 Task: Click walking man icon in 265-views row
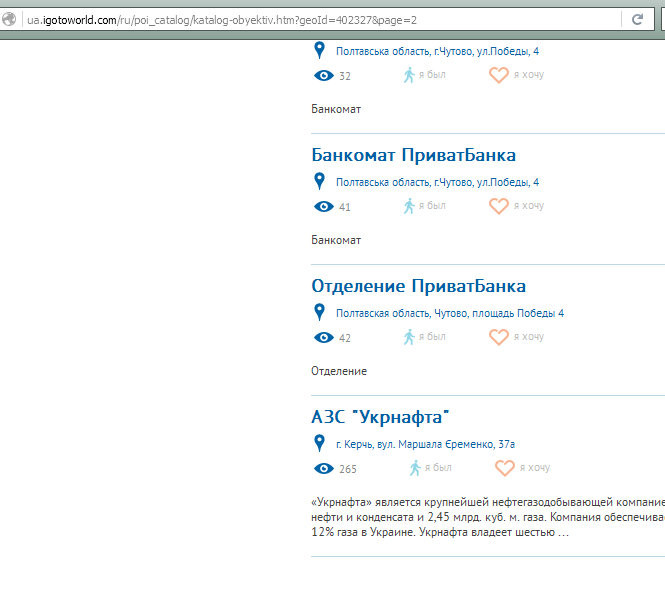(x=415, y=468)
